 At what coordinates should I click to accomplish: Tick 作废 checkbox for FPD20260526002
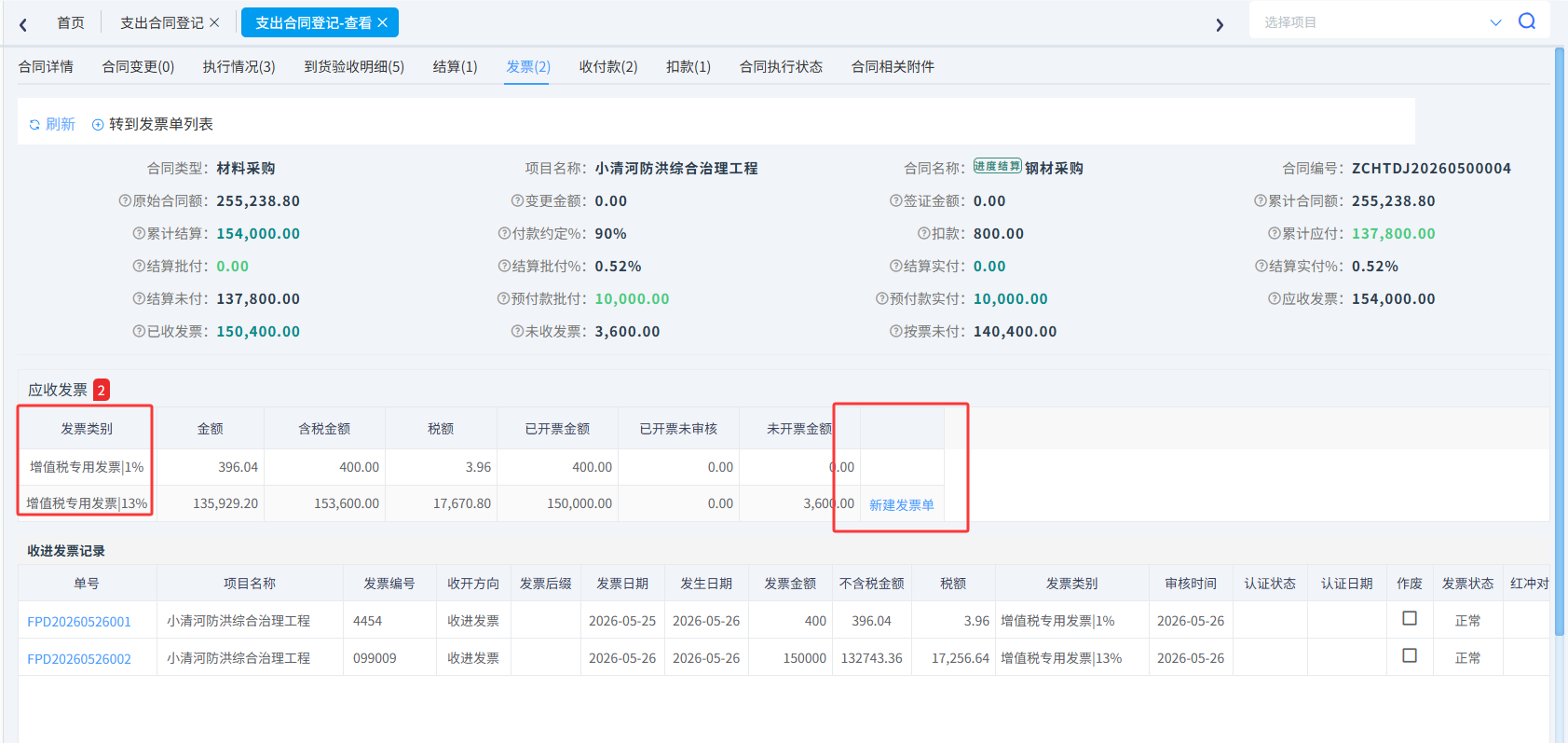click(1410, 655)
